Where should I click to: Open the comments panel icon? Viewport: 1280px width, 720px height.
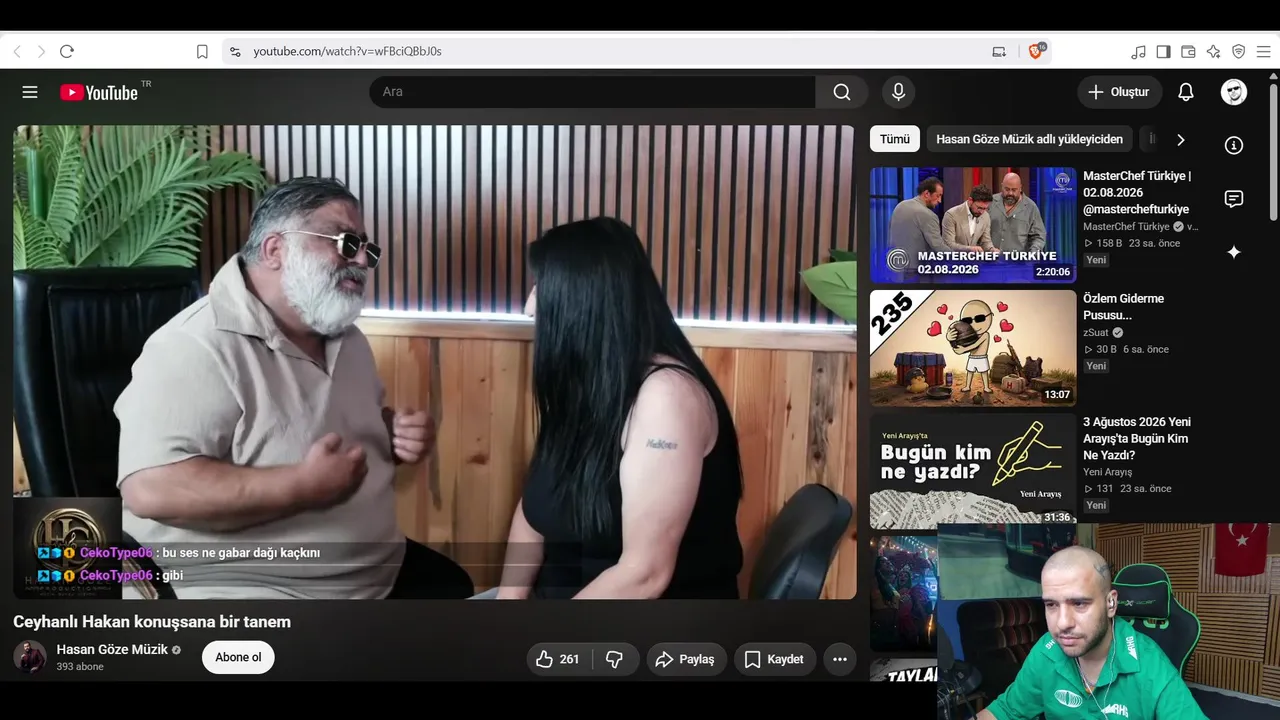pyautogui.click(x=1234, y=199)
